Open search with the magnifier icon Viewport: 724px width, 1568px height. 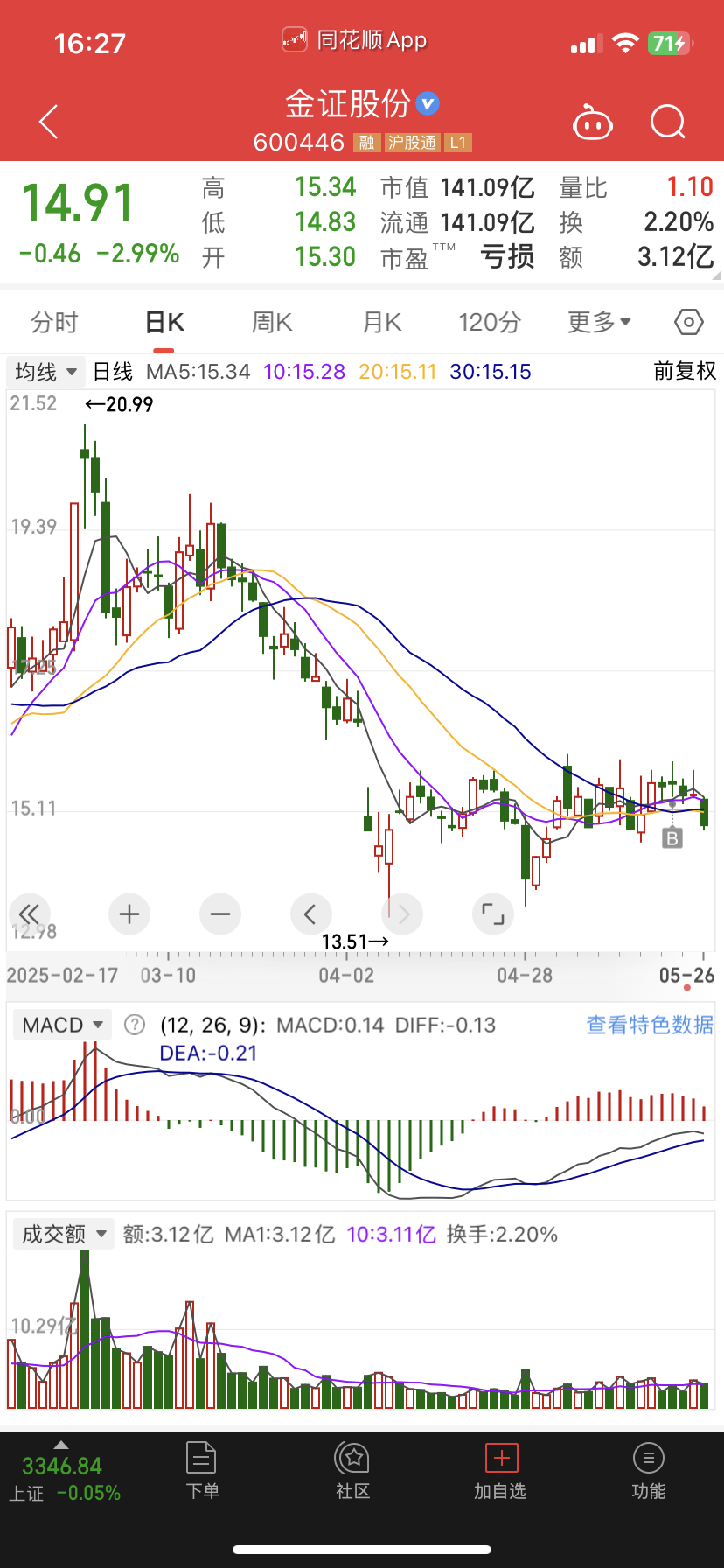coord(668,122)
